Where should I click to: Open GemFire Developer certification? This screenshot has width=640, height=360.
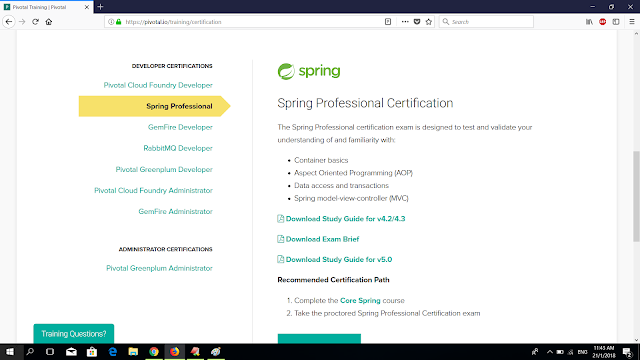click(x=180, y=127)
